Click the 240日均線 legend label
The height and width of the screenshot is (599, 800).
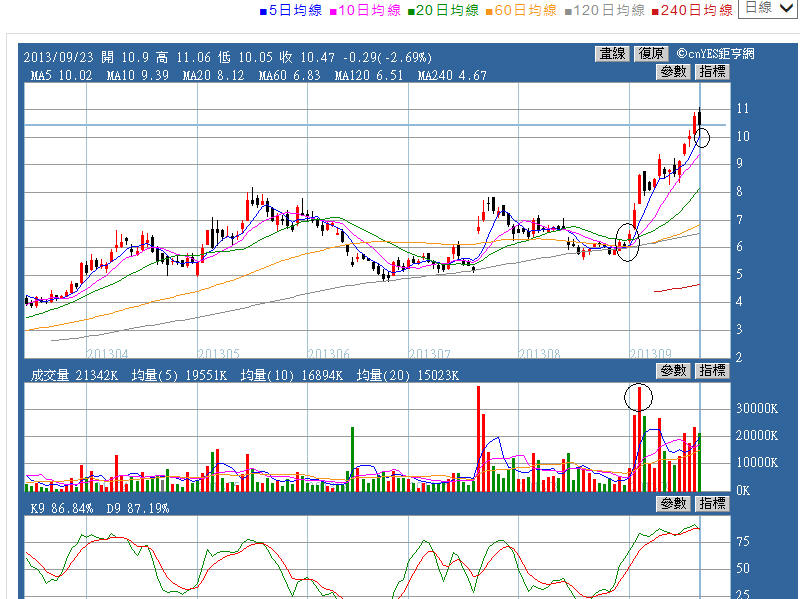697,10
